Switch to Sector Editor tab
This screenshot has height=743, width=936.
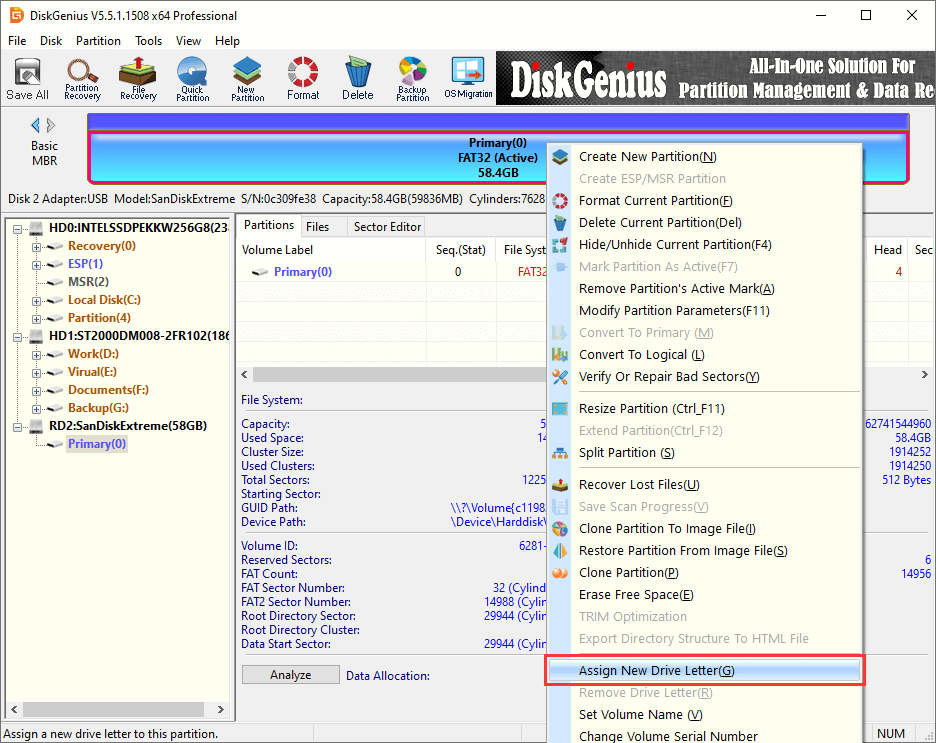[387, 227]
